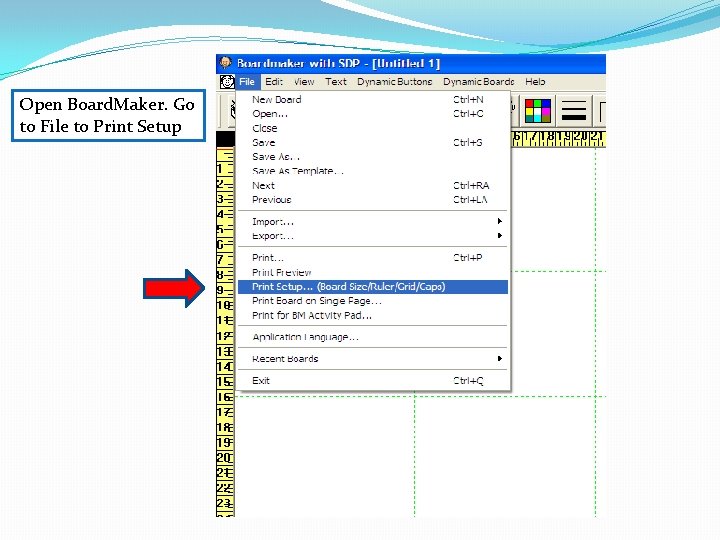This screenshot has height=540, width=720.
Task: Select Print Preview menu entry
Action: [x=372, y=272]
